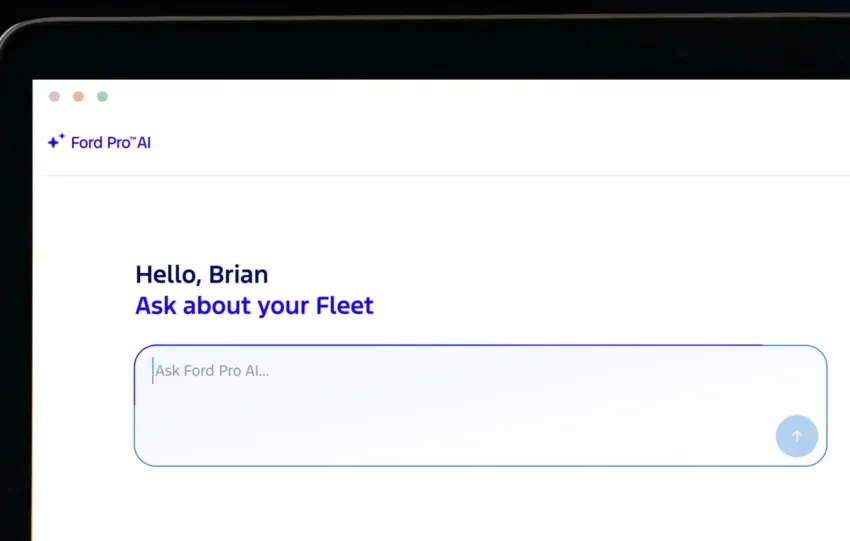Click the 'AI' text in the header logo
850x541 pixels.
(144, 143)
